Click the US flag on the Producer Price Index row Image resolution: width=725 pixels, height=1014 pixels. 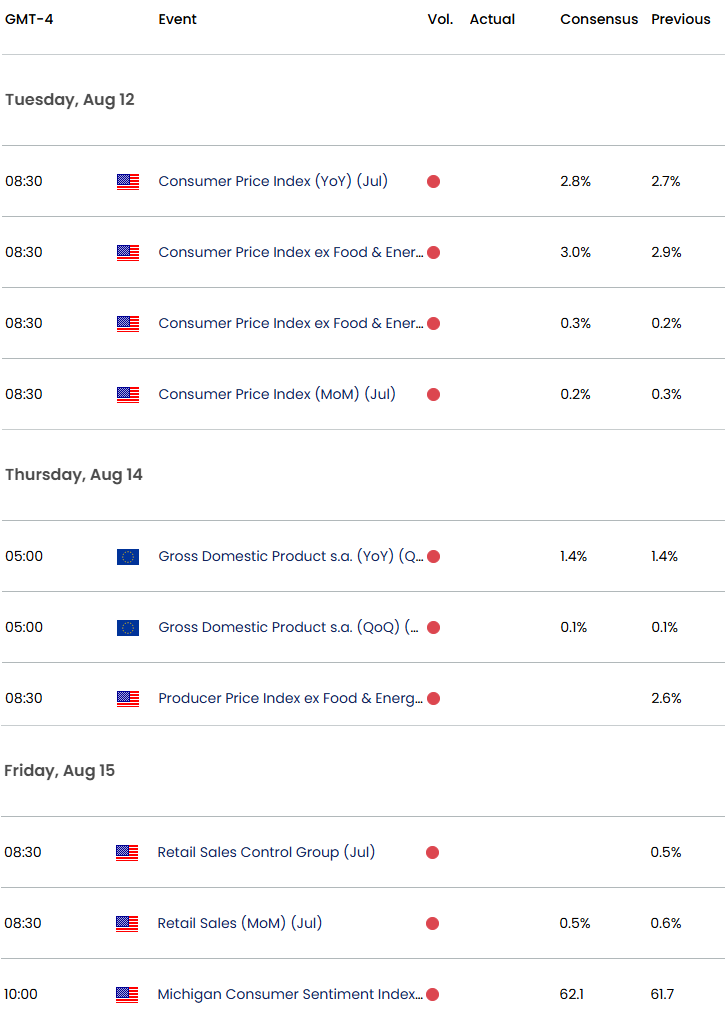point(128,699)
